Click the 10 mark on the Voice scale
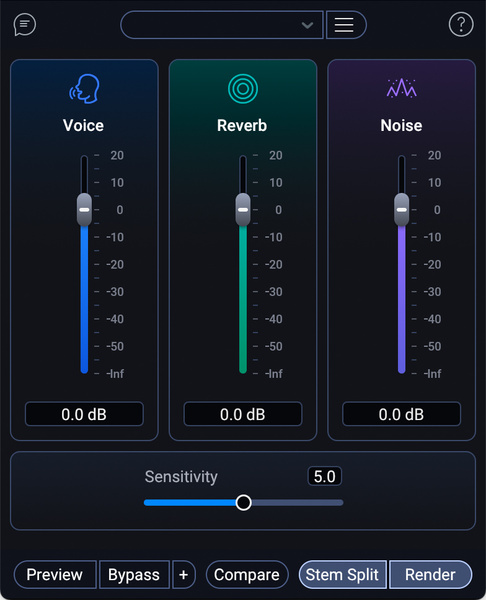The image size is (486, 600). [117, 183]
